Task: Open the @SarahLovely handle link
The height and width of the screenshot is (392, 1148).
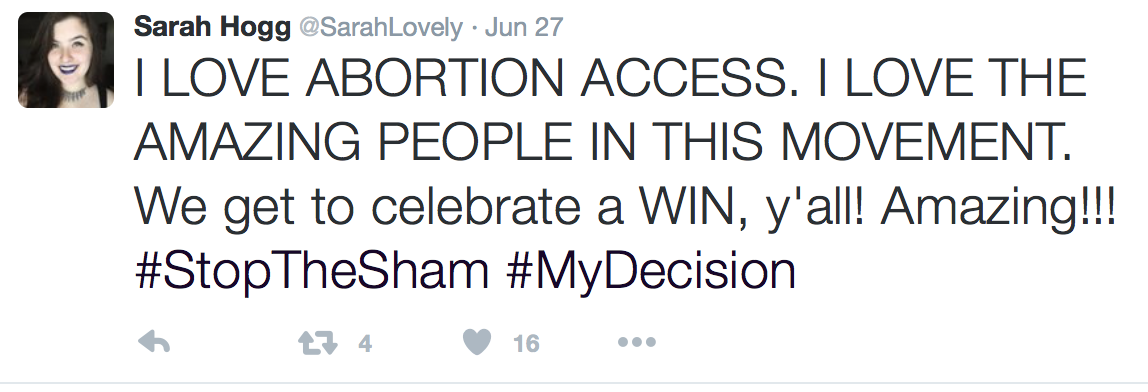Action: 380,28
